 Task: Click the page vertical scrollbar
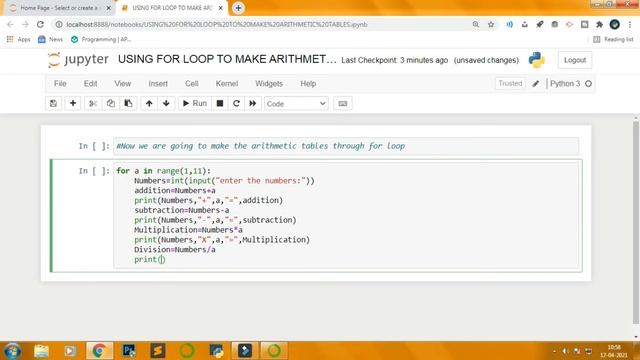[636, 222]
